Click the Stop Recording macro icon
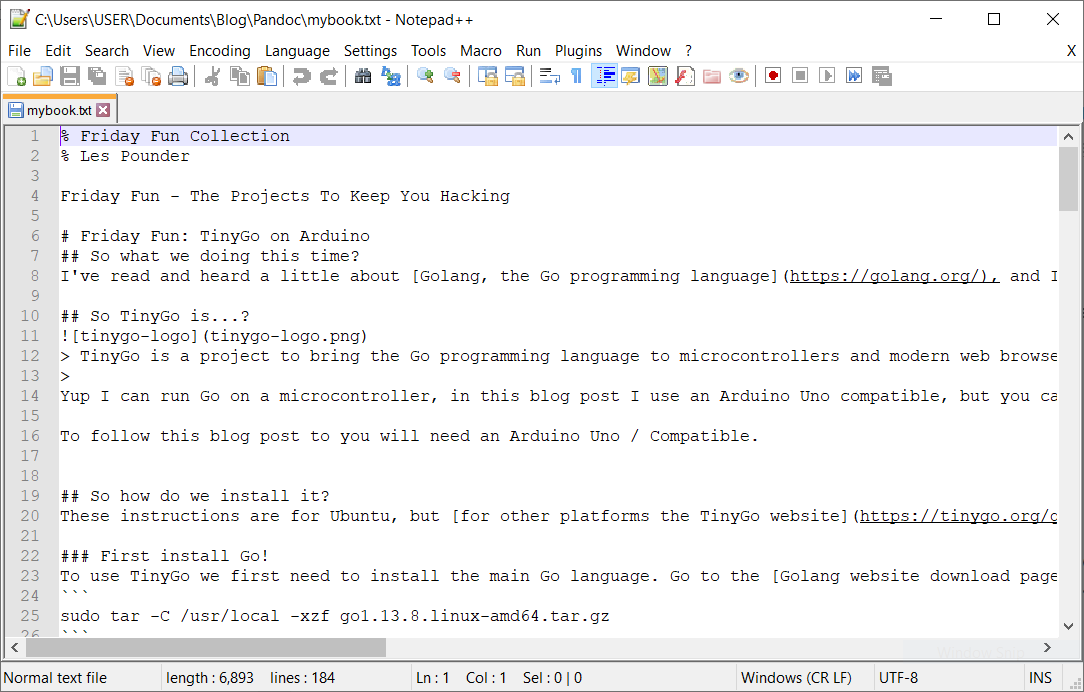Screen dimensions: 1084x692 (800, 75)
